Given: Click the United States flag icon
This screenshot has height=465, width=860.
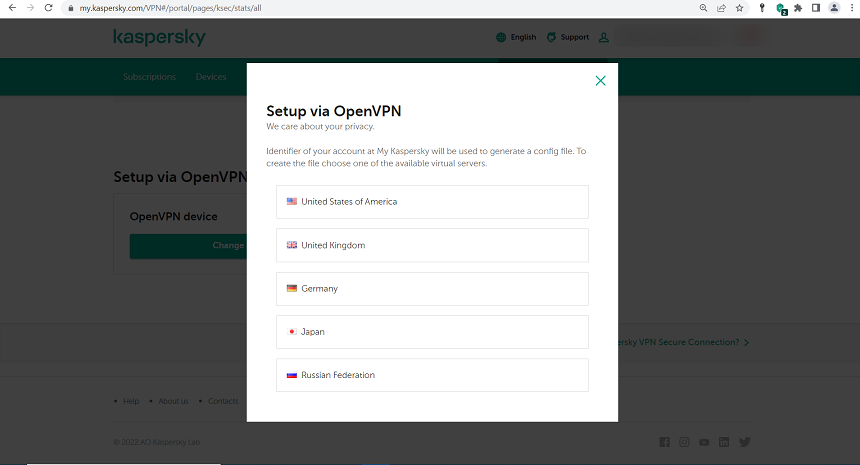Looking at the screenshot, I should click(292, 201).
